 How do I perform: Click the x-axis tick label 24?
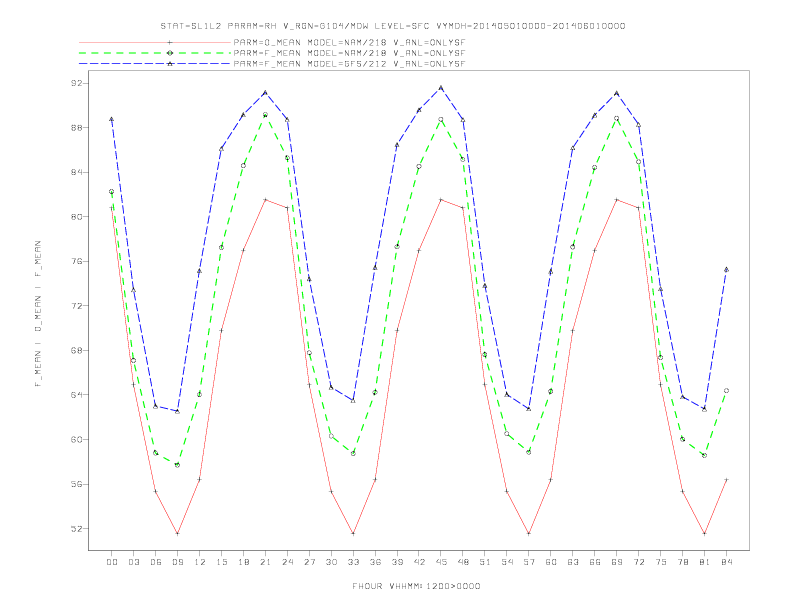287,562
